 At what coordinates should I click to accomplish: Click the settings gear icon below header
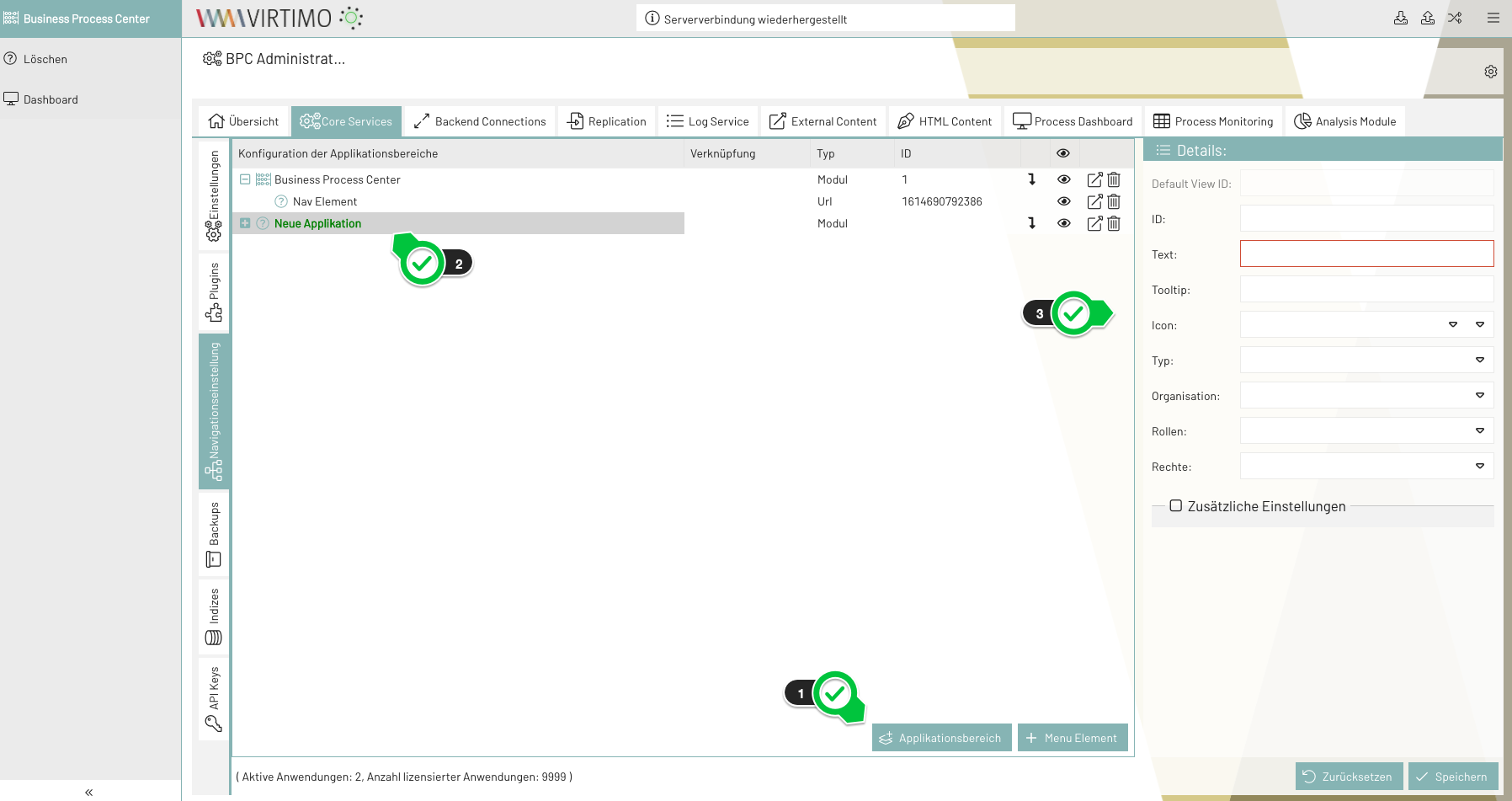[x=1491, y=72]
